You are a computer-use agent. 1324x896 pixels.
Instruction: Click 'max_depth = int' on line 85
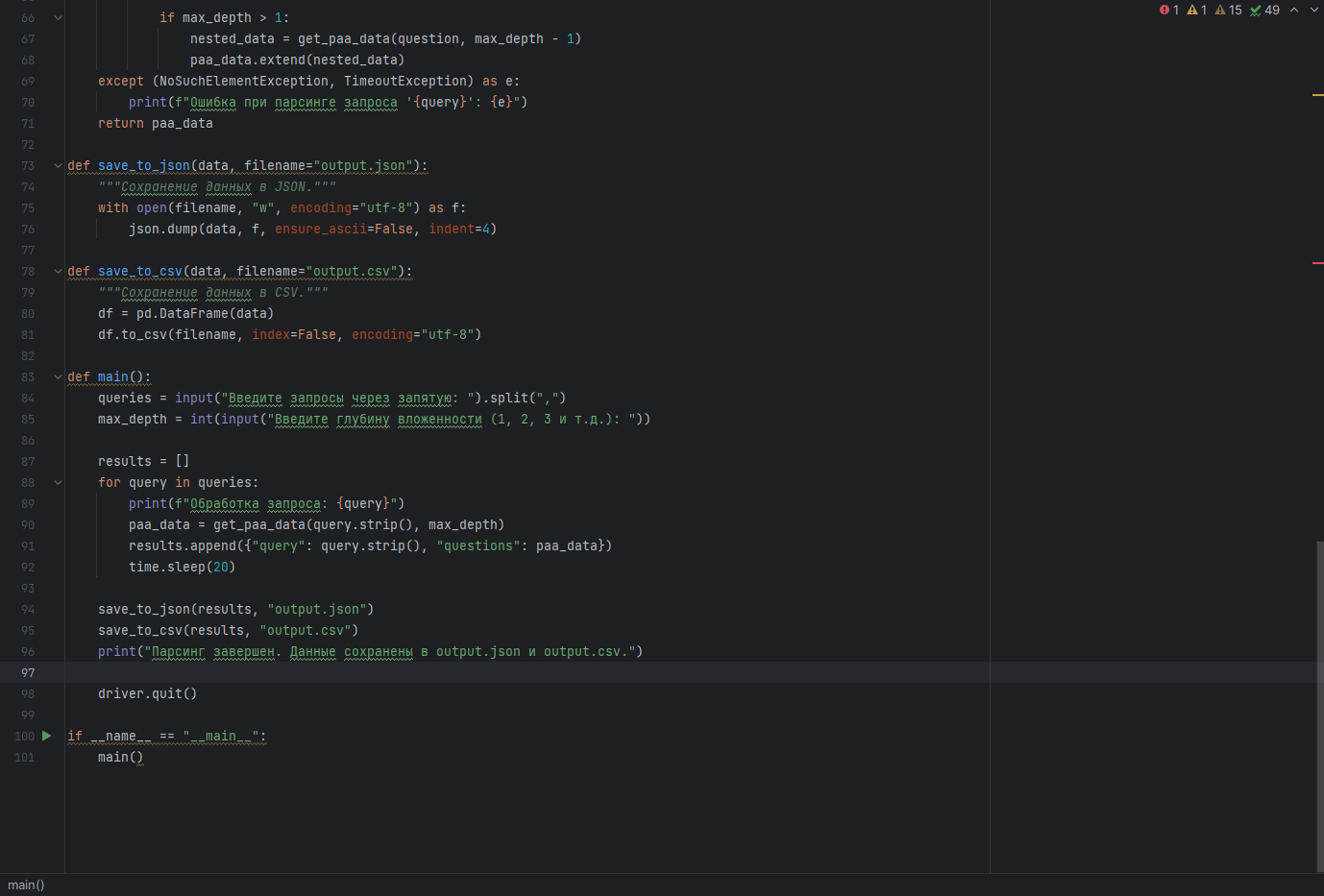tap(155, 419)
